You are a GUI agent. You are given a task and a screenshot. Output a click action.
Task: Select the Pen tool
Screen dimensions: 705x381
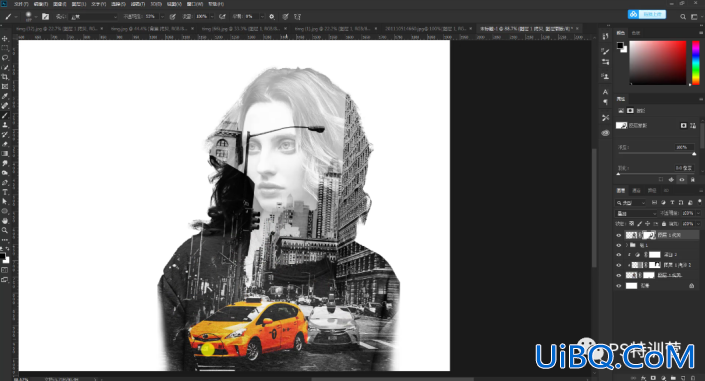(x=5, y=182)
